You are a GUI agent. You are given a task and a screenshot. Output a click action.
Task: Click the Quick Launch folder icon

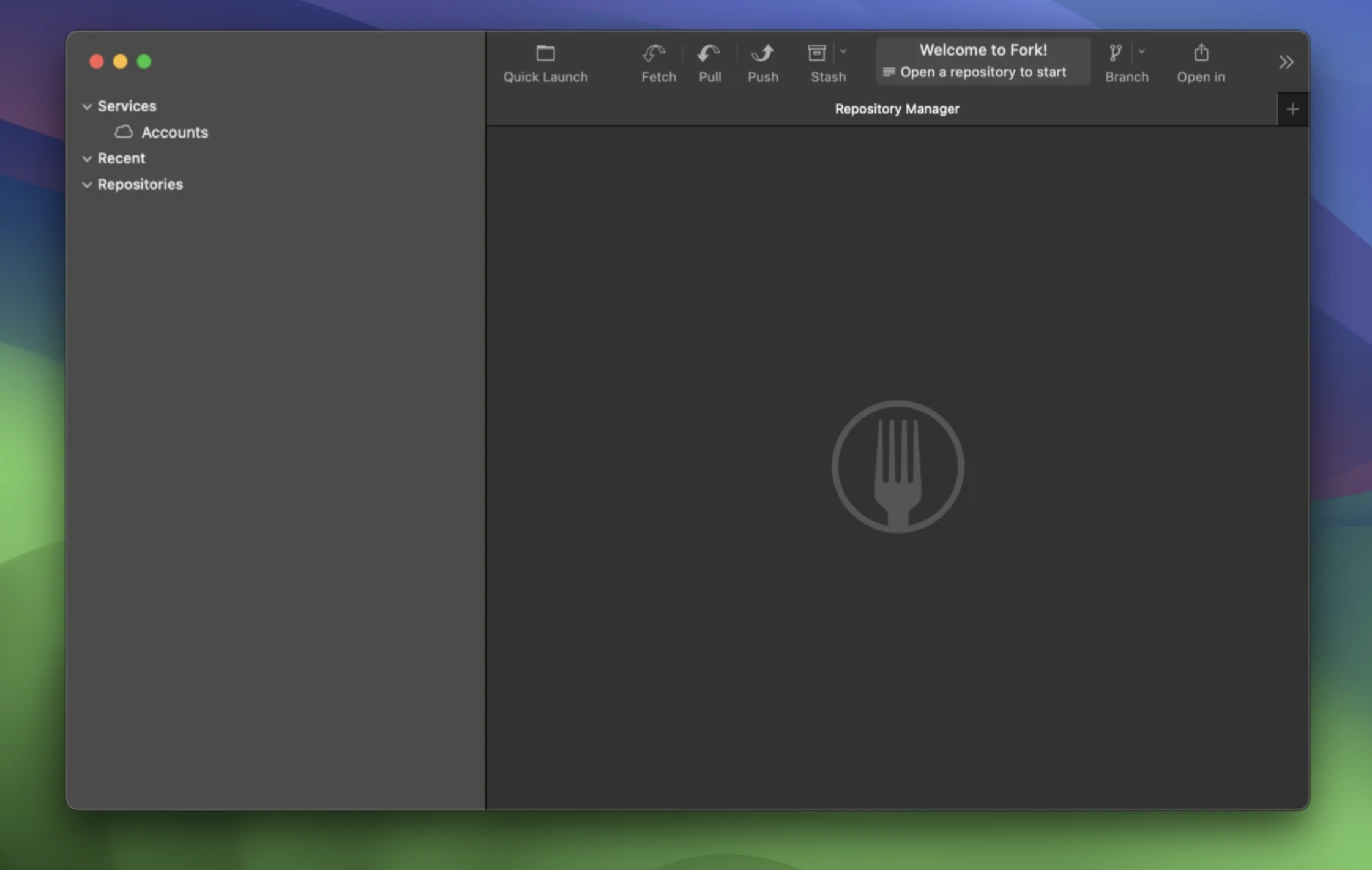545,51
